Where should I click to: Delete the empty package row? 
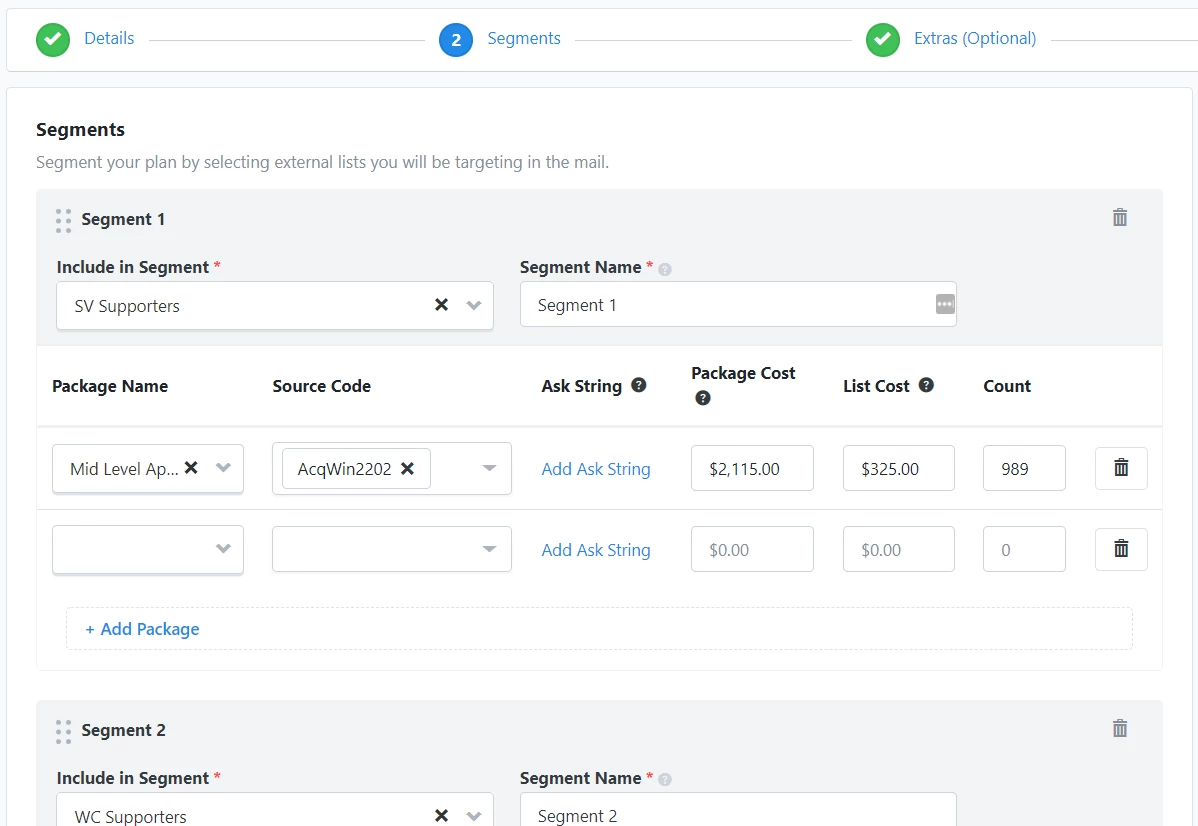pyautogui.click(x=1121, y=549)
